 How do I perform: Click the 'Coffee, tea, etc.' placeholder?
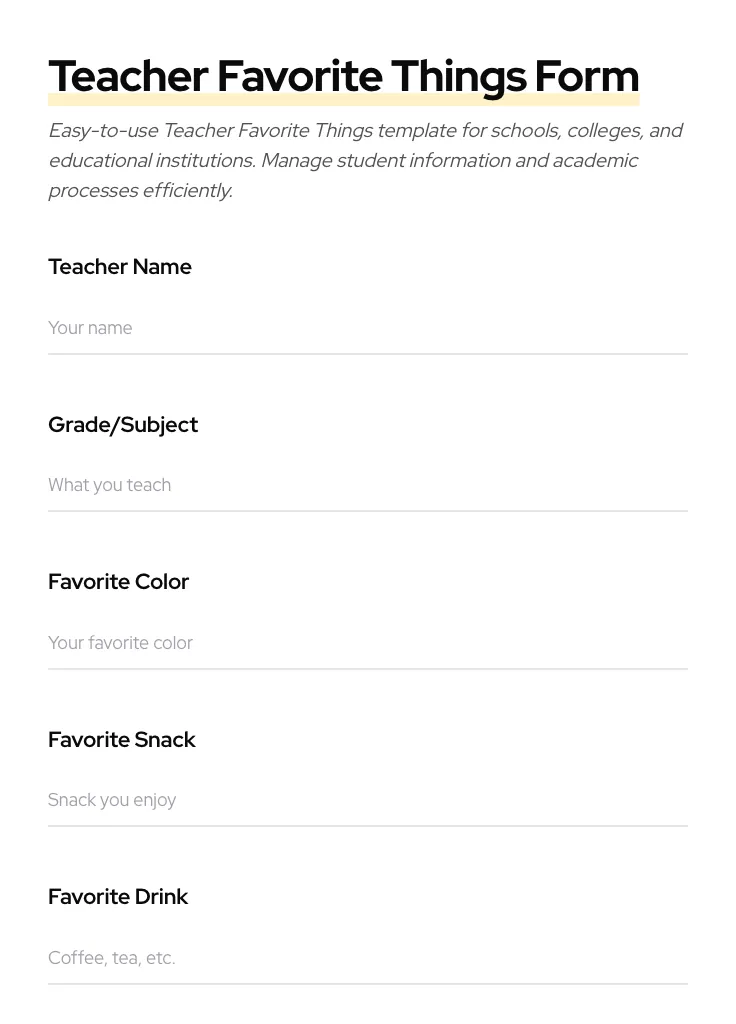pos(111,958)
